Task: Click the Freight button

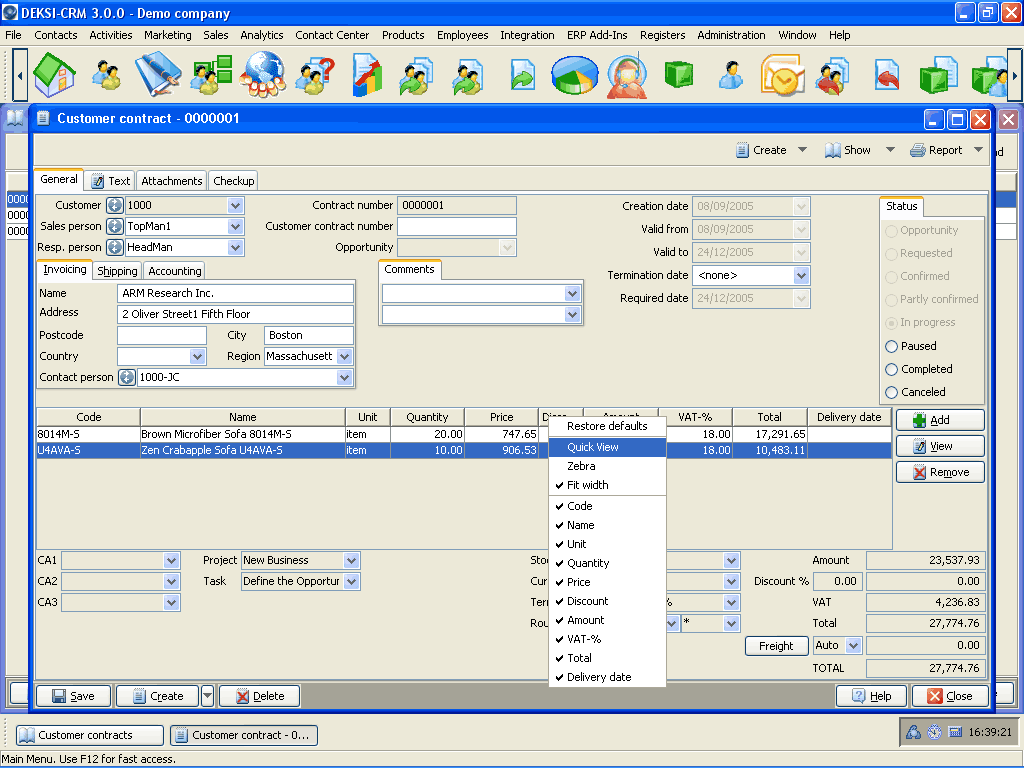Action: tap(776, 646)
